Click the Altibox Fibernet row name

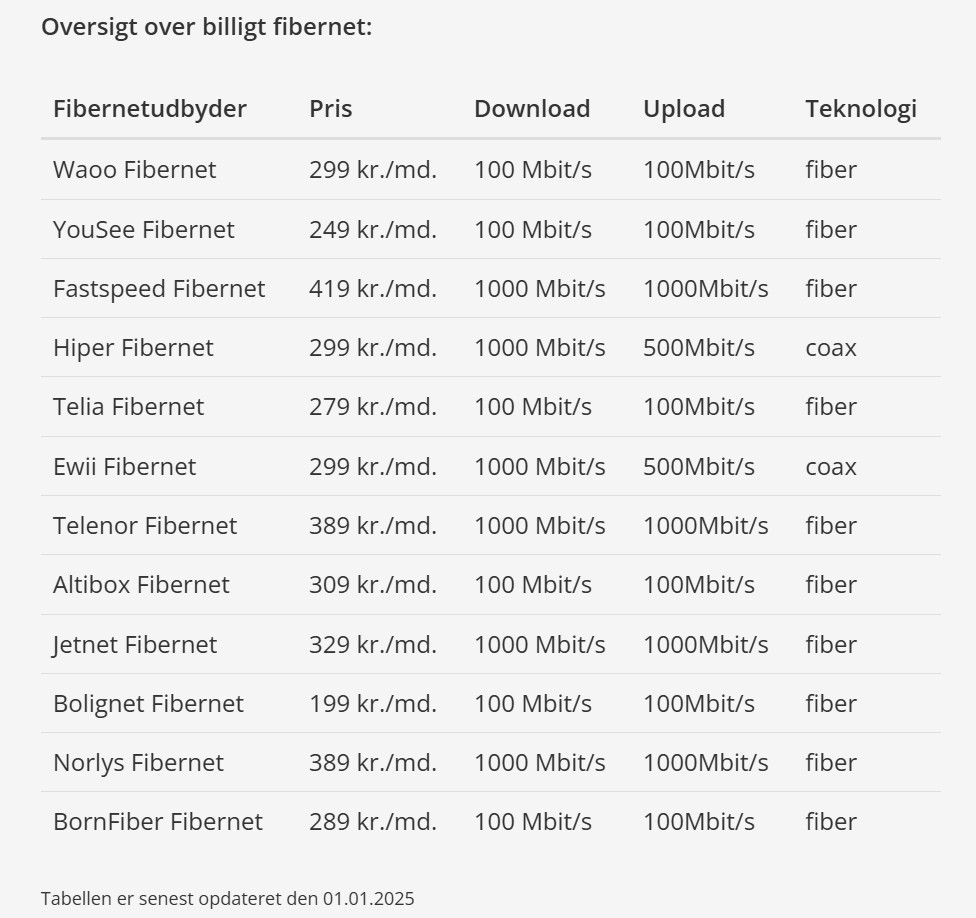click(141, 585)
